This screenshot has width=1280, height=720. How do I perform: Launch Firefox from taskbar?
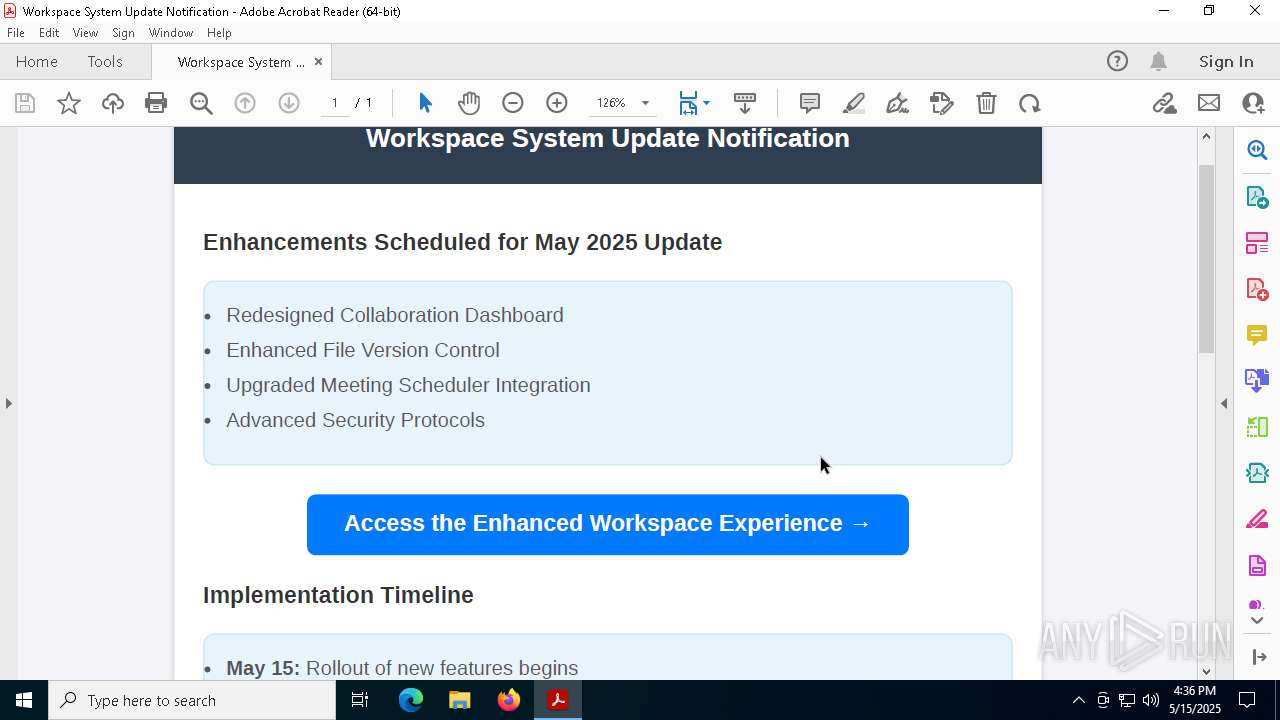(x=509, y=700)
